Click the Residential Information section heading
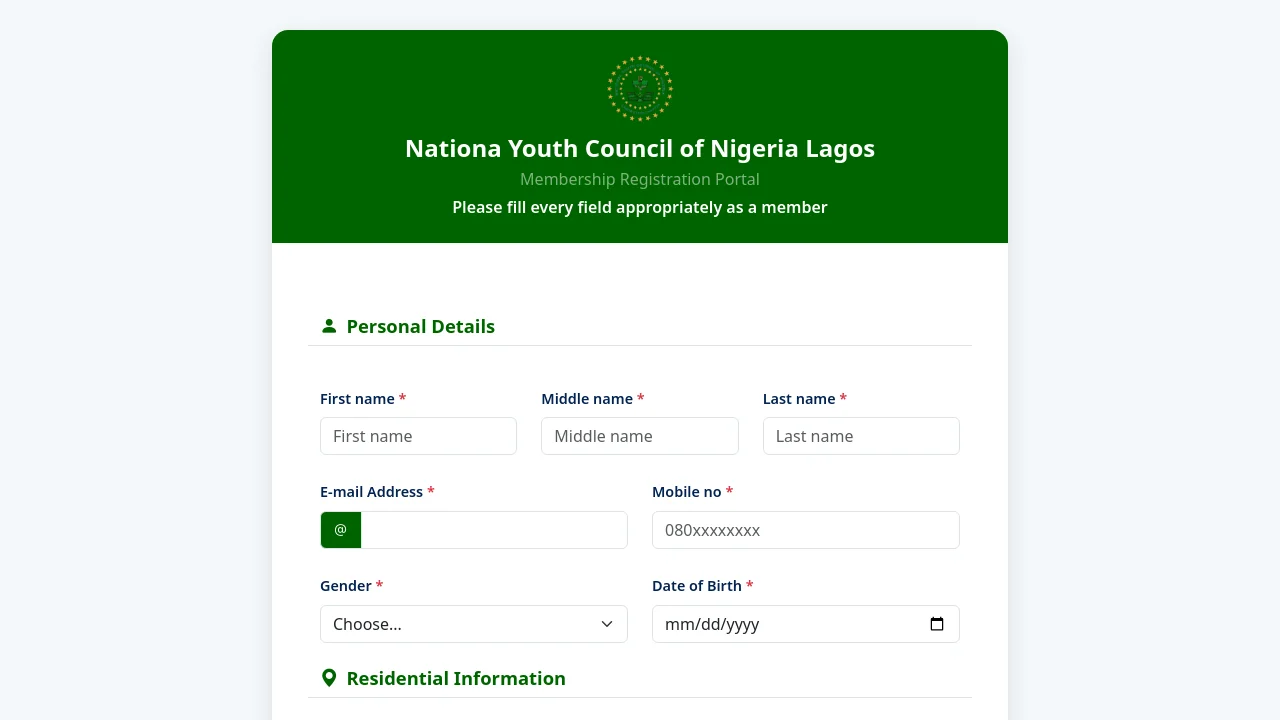 pos(456,678)
